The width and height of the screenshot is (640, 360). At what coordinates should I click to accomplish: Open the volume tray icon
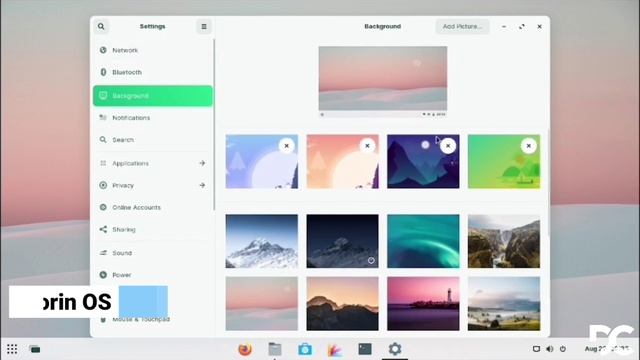pos(550,349)
